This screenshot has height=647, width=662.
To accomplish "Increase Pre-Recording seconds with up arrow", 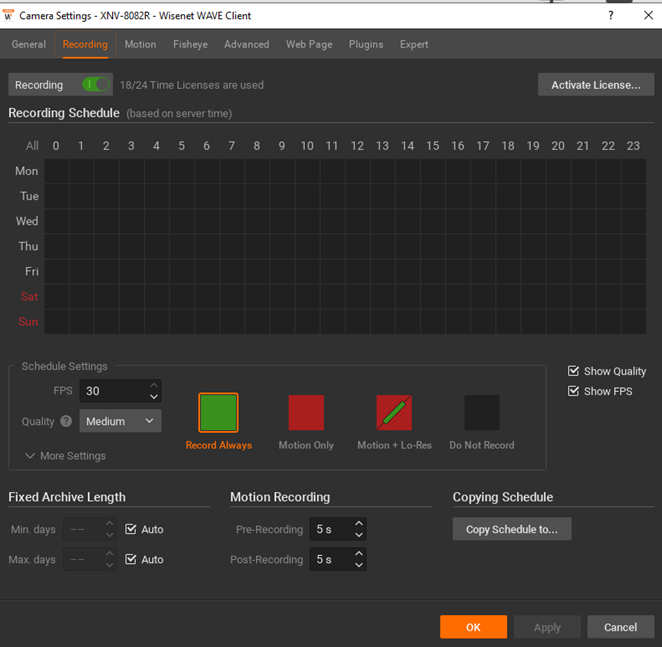I will click(x=359, y=523).
